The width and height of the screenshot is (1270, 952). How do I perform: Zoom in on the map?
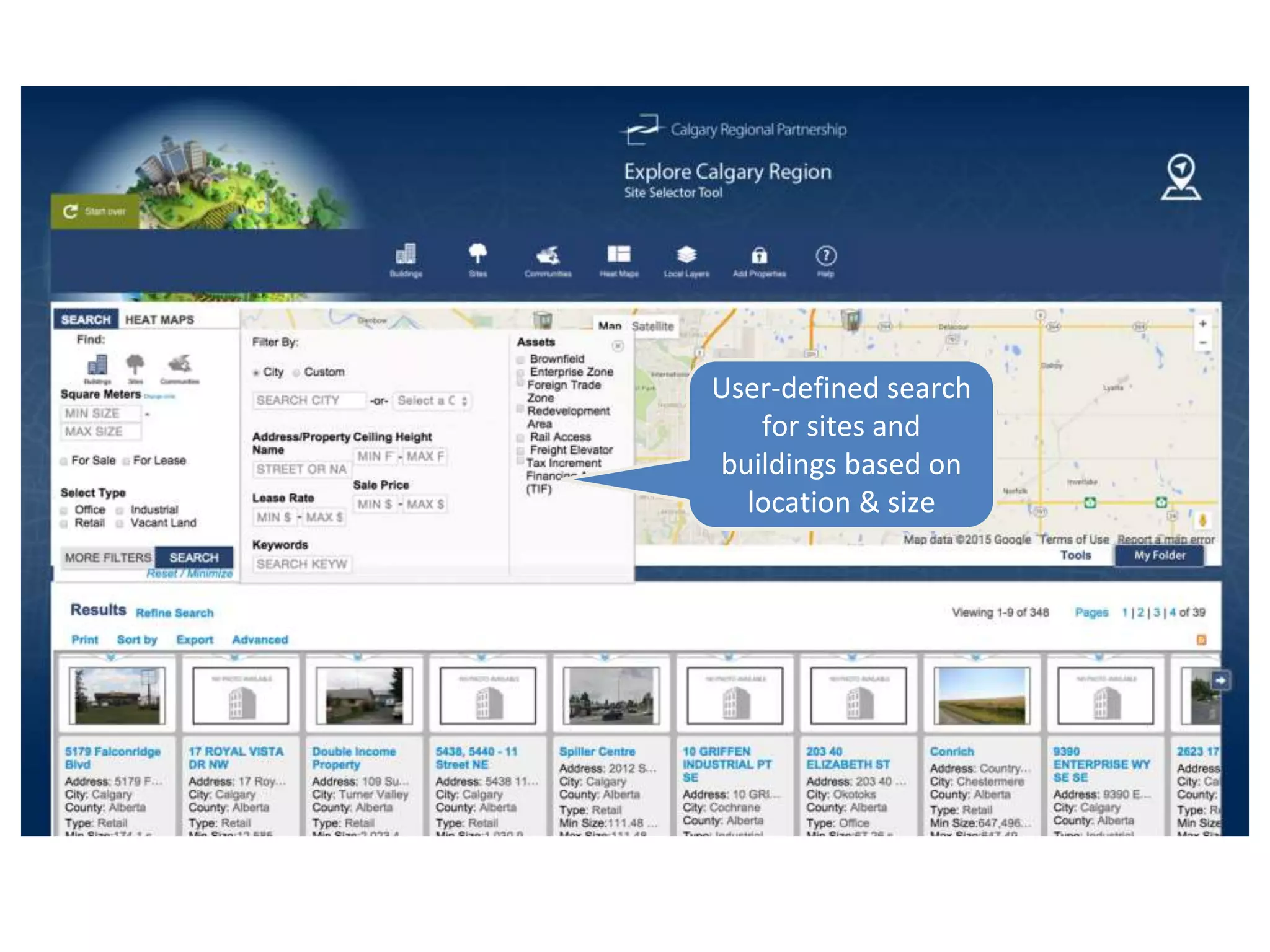point(1202,324)
